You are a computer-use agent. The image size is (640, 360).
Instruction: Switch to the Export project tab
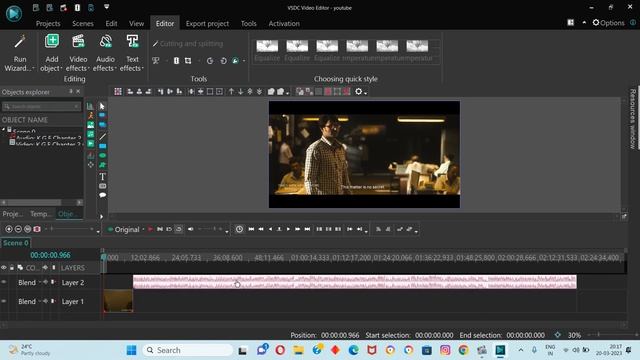(207, 23)
